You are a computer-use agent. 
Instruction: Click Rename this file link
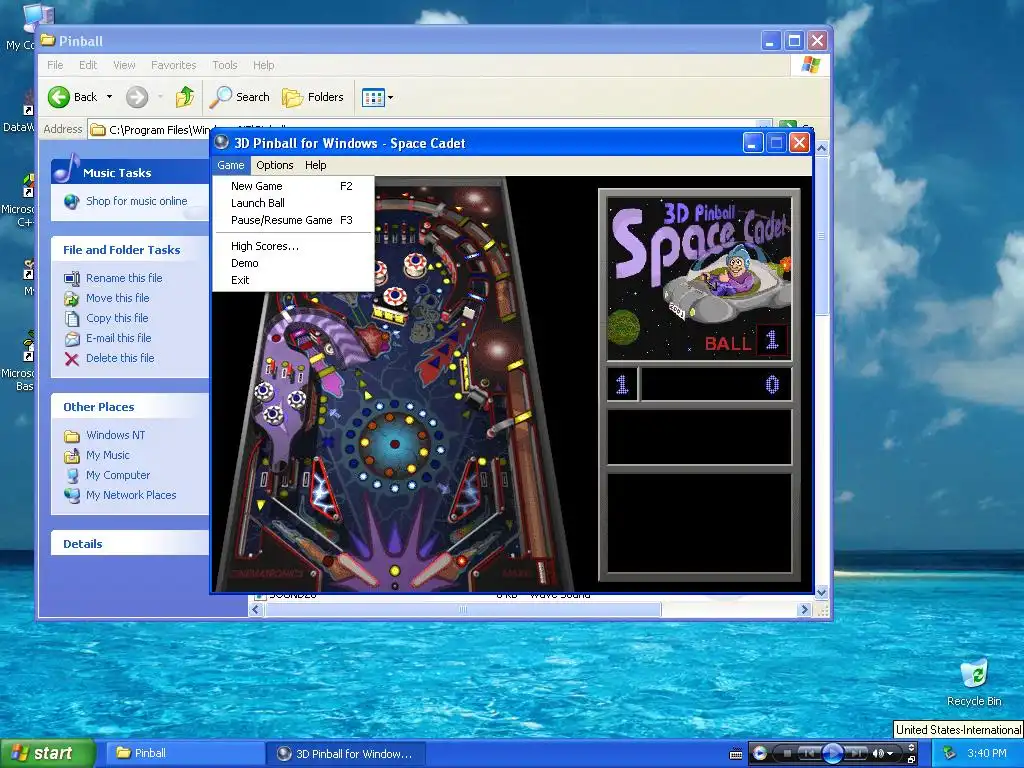tap(124, 278)
